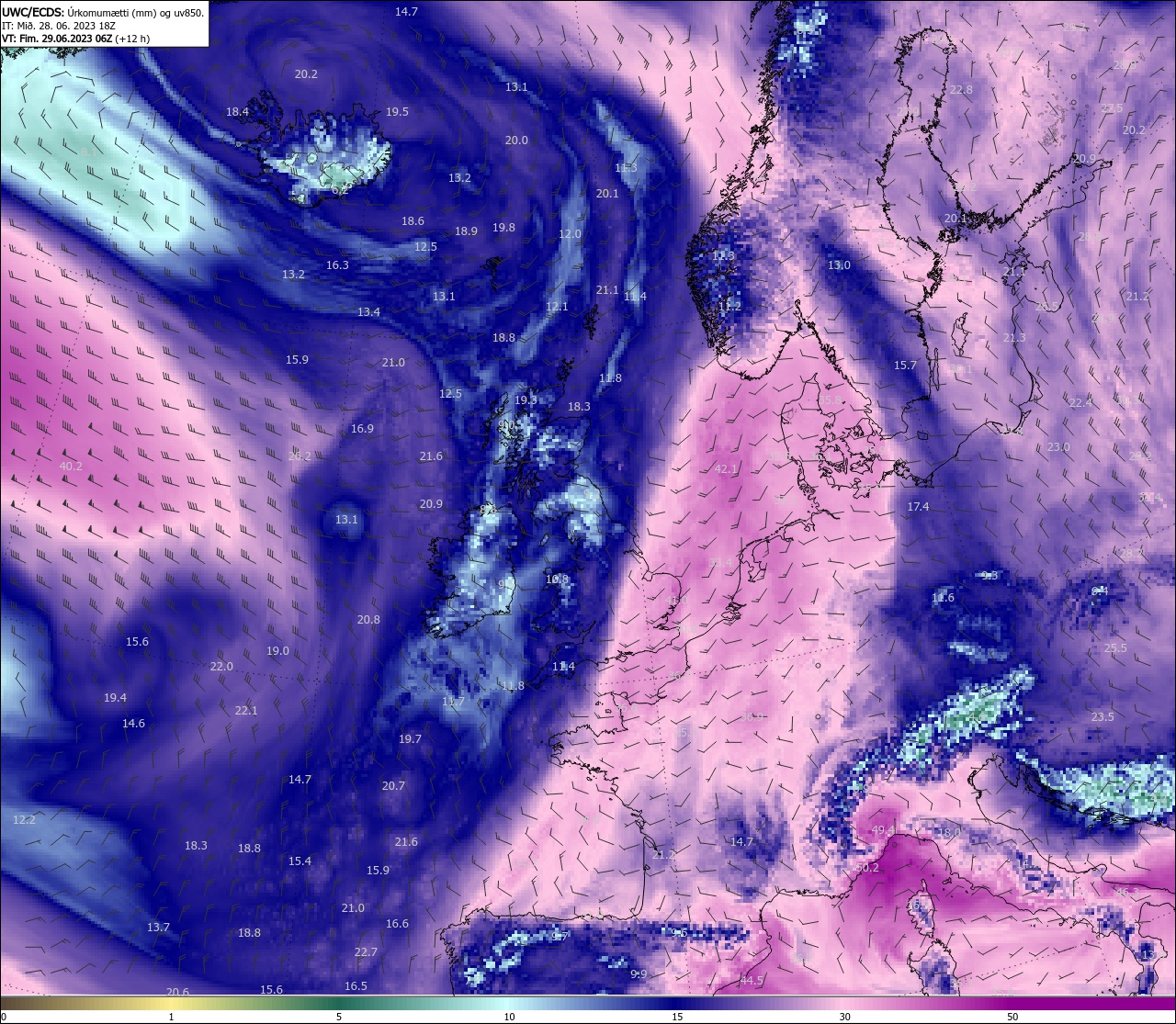Viewport: 1176px width, 1024px height.
Task: Click the 12.2 value at the left edge
Action: [24, 820]
